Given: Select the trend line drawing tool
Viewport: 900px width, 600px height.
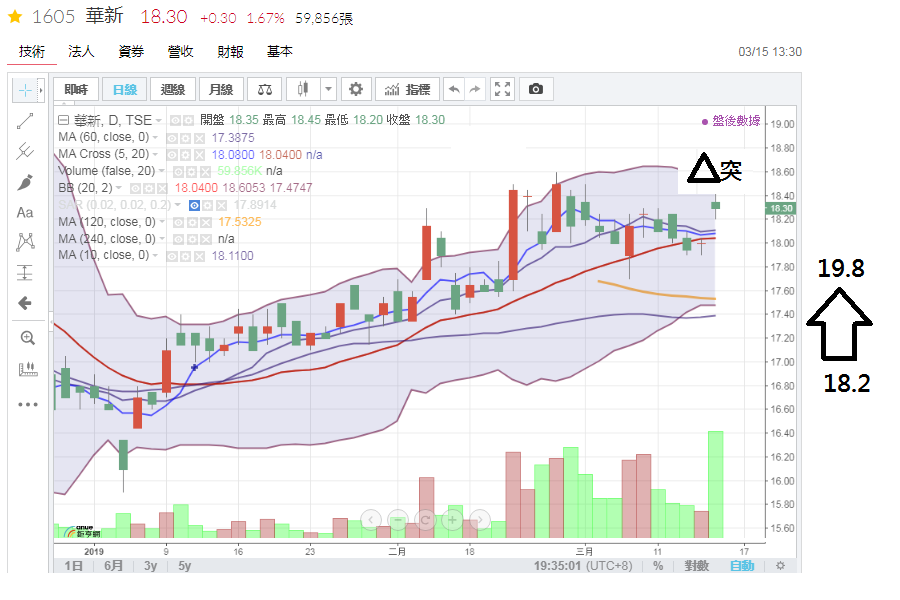Looking at the screenshot, I should pyautogui.click(x=25, y=121).
